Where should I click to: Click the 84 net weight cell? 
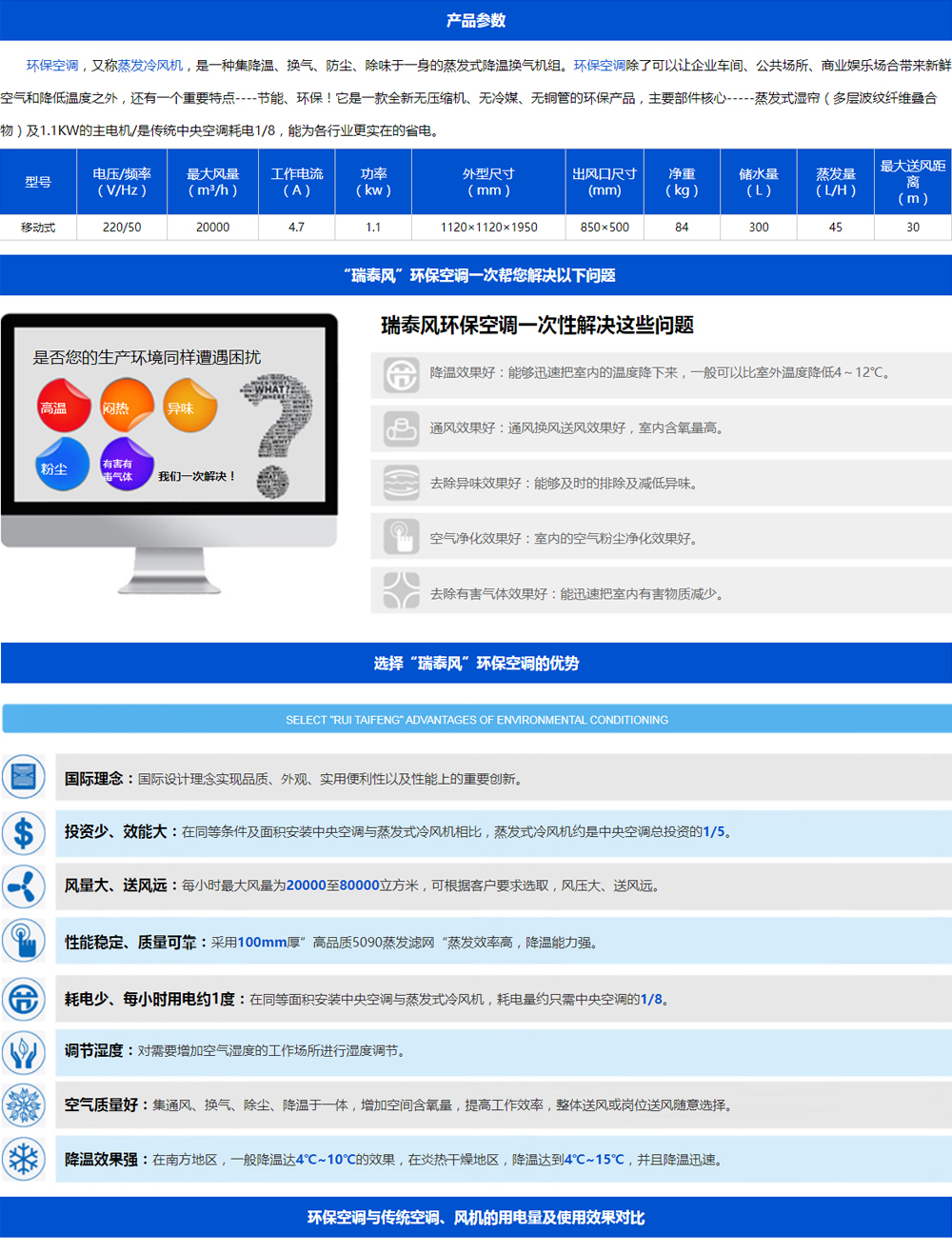click(682, 228)
